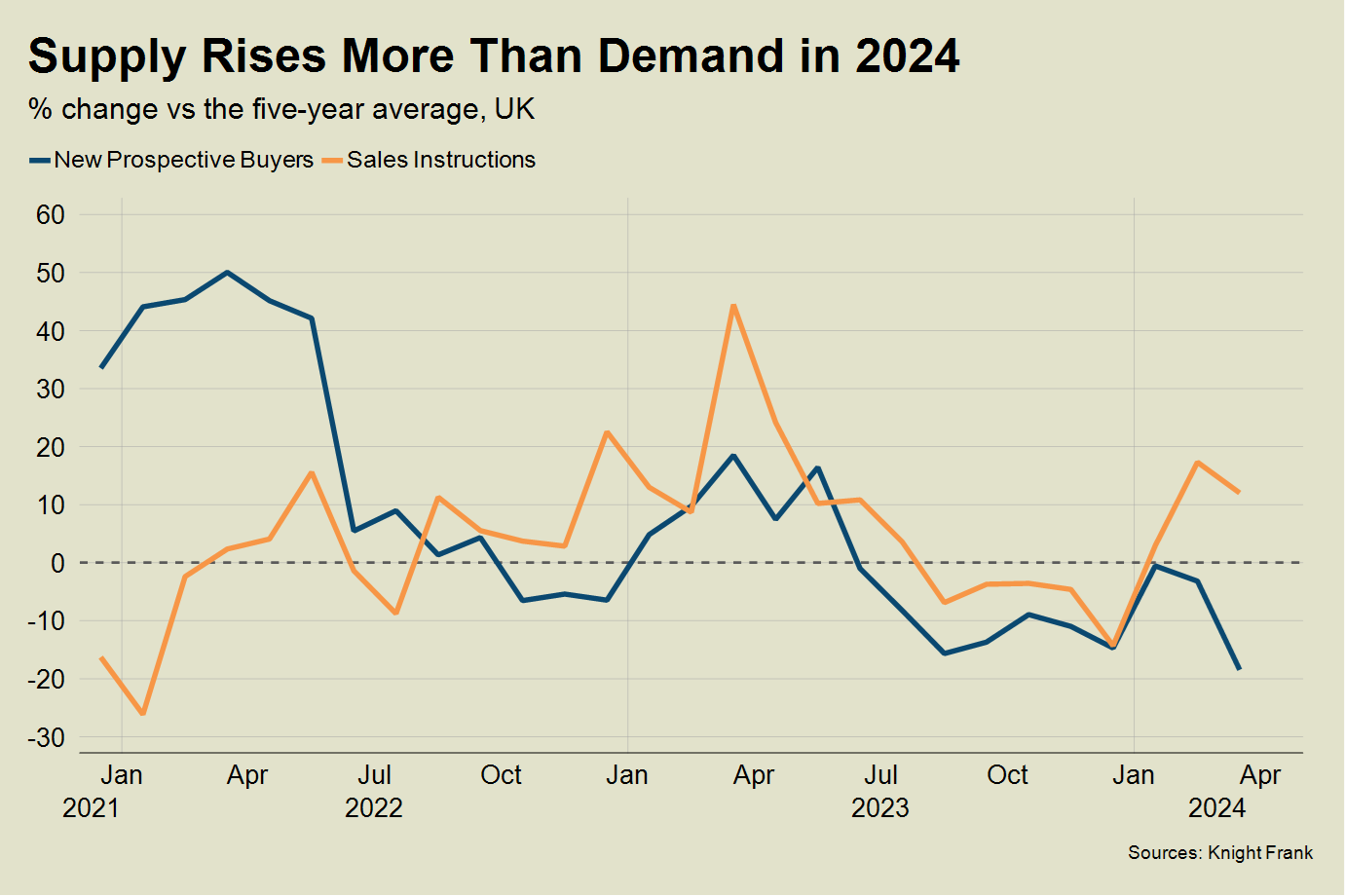The width and height of the screenshot is (1345, 896).
Task: Click the blue line's peak at 50
Action: point(227,273)
